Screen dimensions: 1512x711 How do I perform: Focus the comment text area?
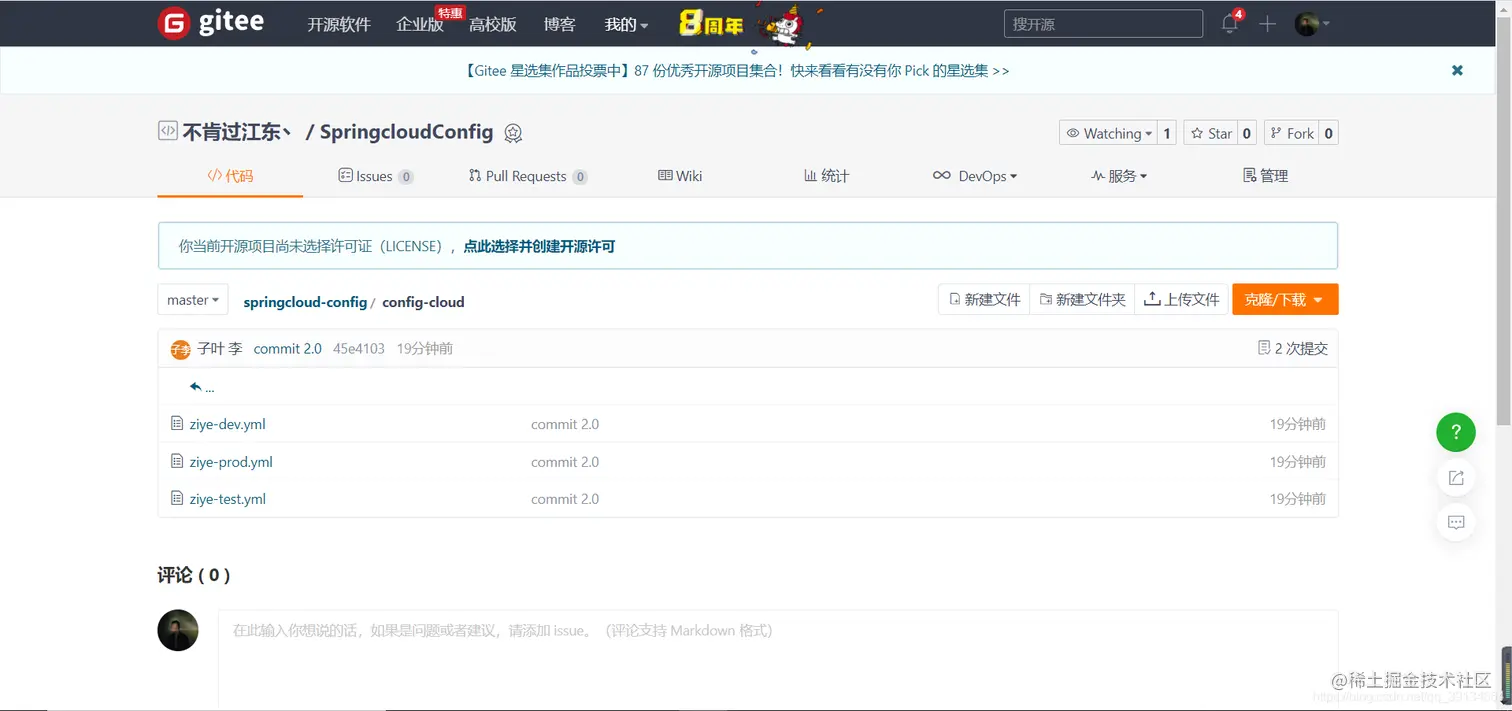(x=778, y=660)
